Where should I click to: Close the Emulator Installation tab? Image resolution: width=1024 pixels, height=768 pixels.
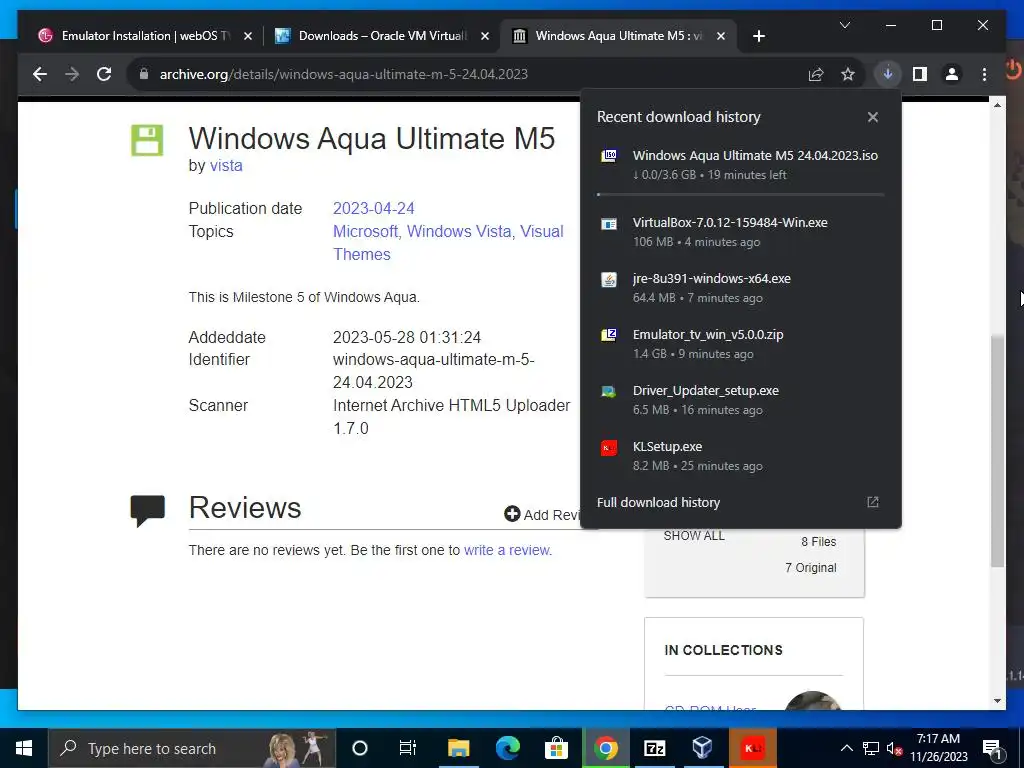tap(248, 37)
